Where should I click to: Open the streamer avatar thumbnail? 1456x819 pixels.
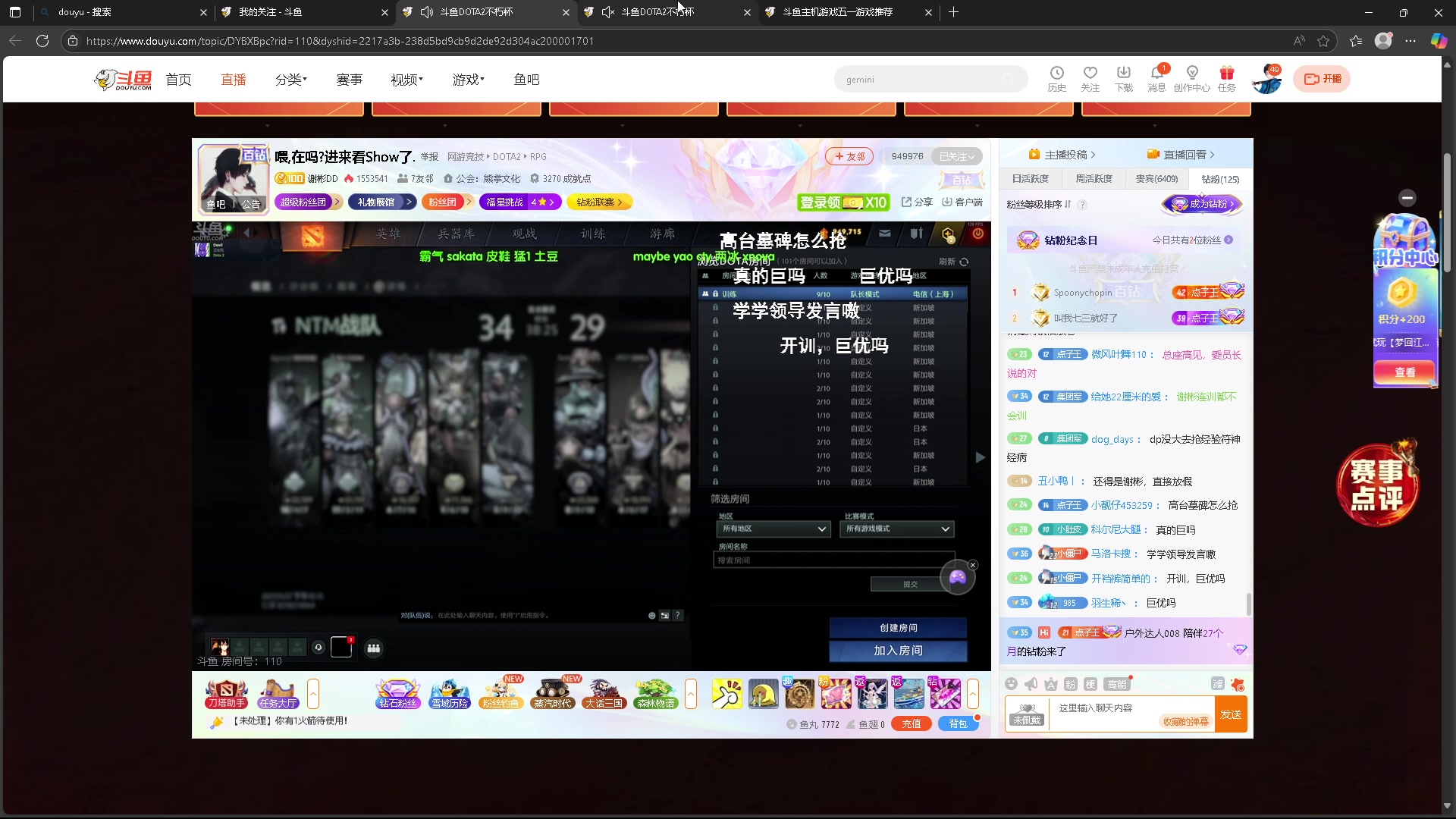pos(233,178)
